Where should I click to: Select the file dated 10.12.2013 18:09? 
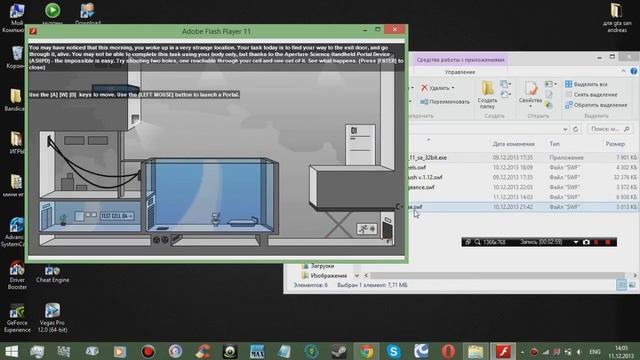pyautogui.click(x=524, y=167)
